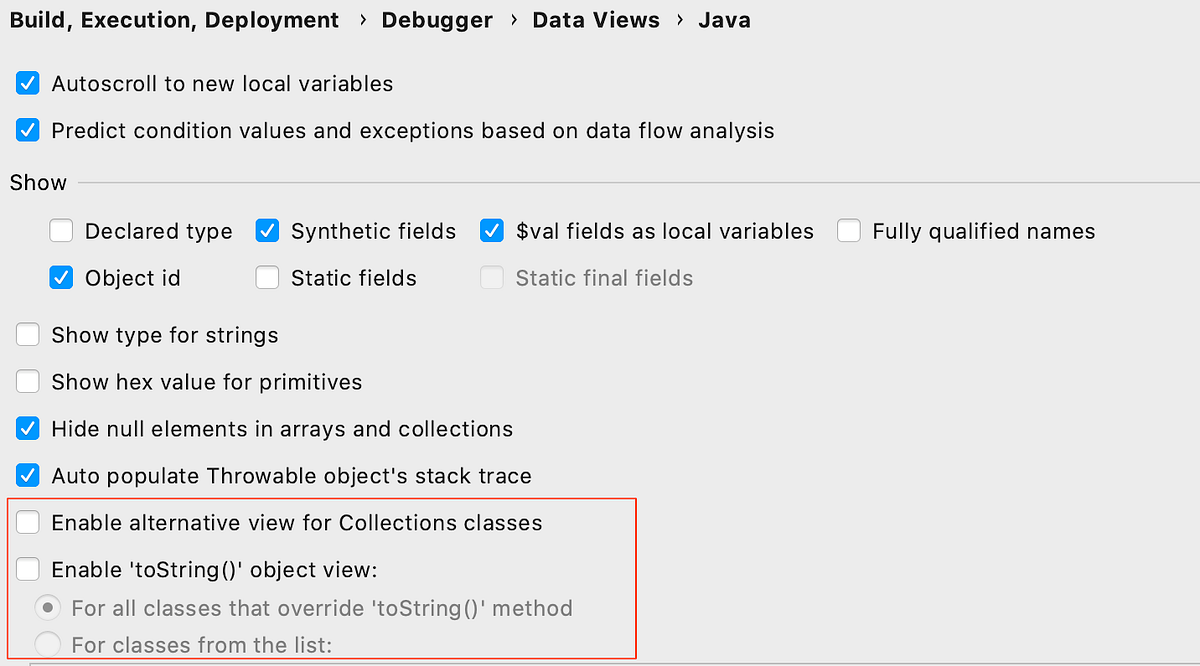Screen dimensions: 1200x666
Task: Disable 'Hide null elements in arrays and collections'
Action: (27, 428)
